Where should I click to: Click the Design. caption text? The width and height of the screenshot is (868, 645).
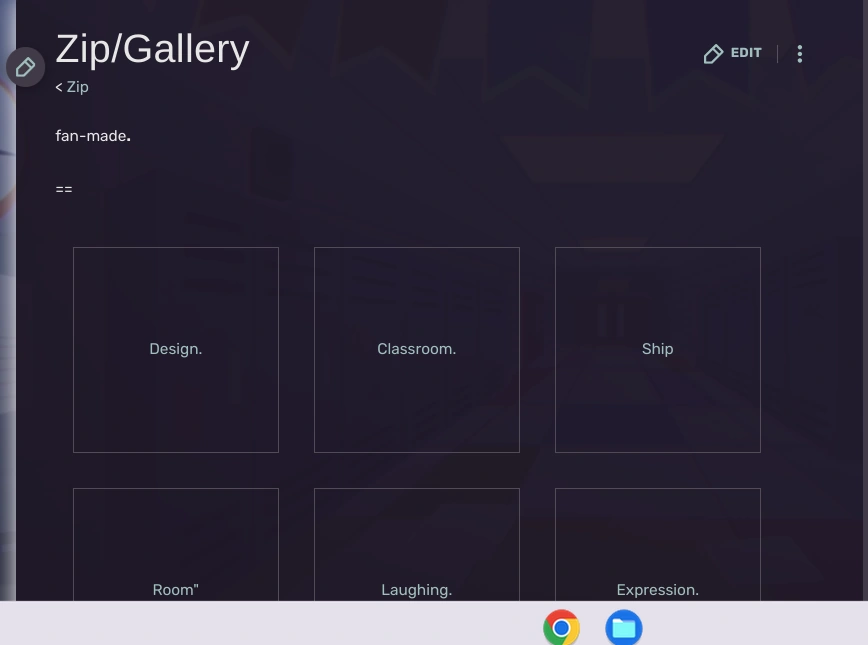pyautogui.click(x=175, y=349)
